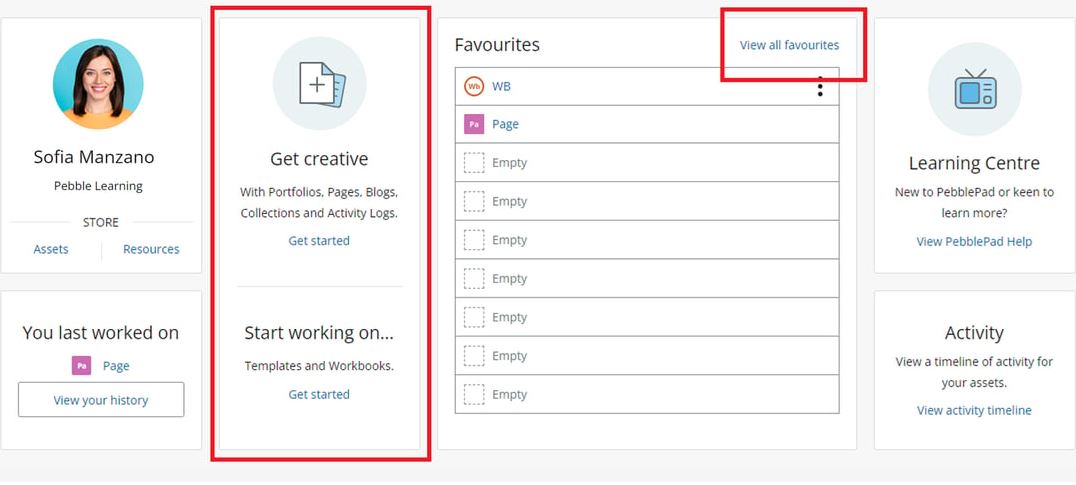The height and width of the screenshot is (485, 1076).
Task: Click Sofia Manzano's profile photo
Action: point(98,84)
